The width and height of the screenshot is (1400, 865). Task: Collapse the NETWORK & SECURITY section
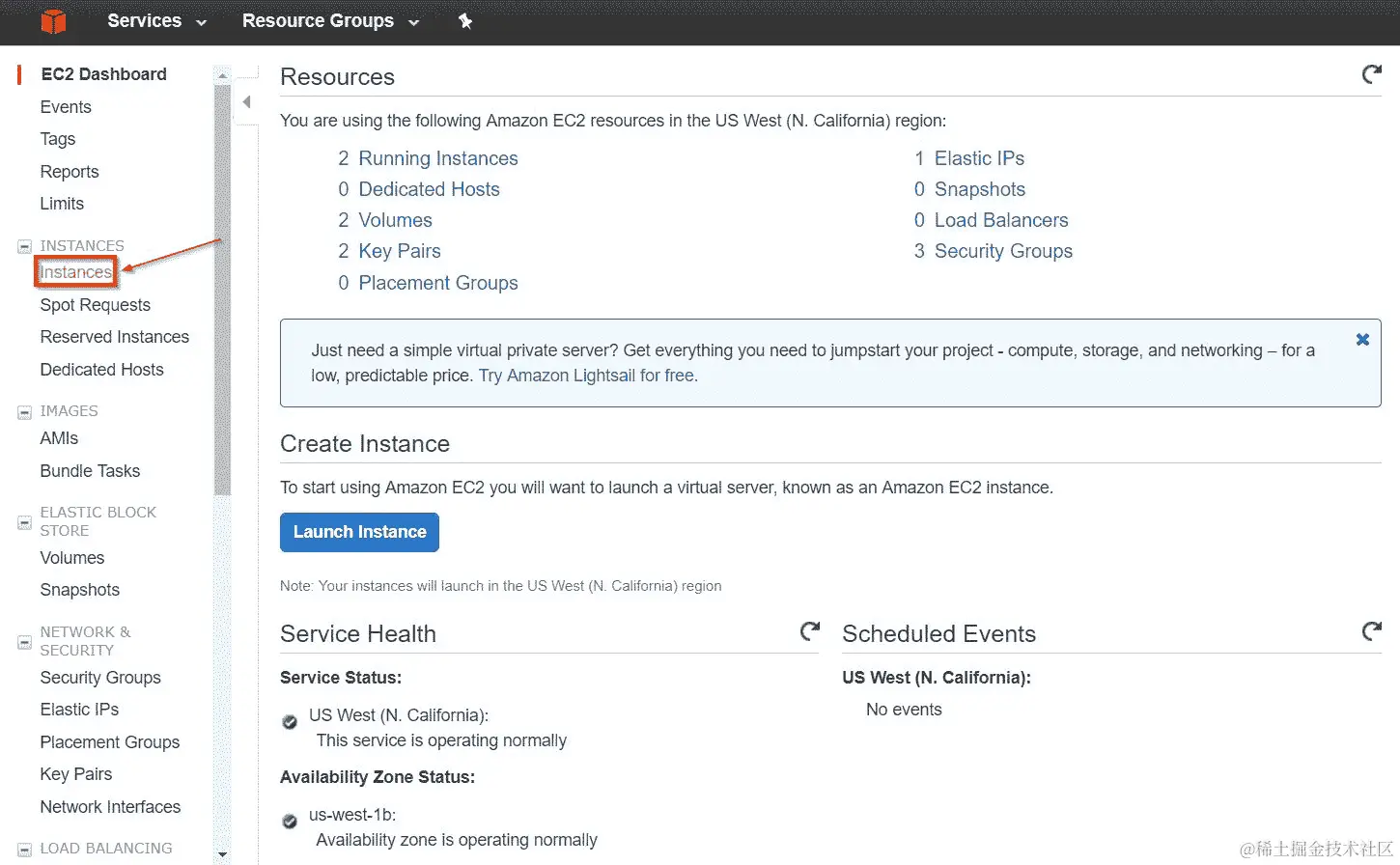24,642
